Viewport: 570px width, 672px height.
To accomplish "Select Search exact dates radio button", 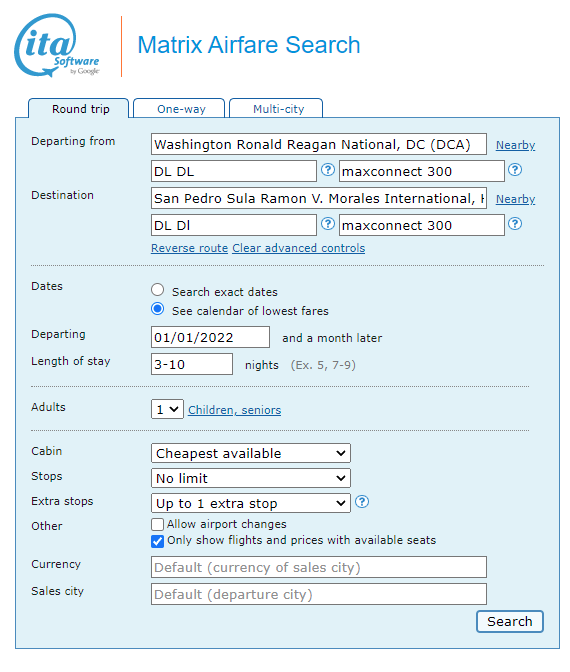I will [157, 290].
